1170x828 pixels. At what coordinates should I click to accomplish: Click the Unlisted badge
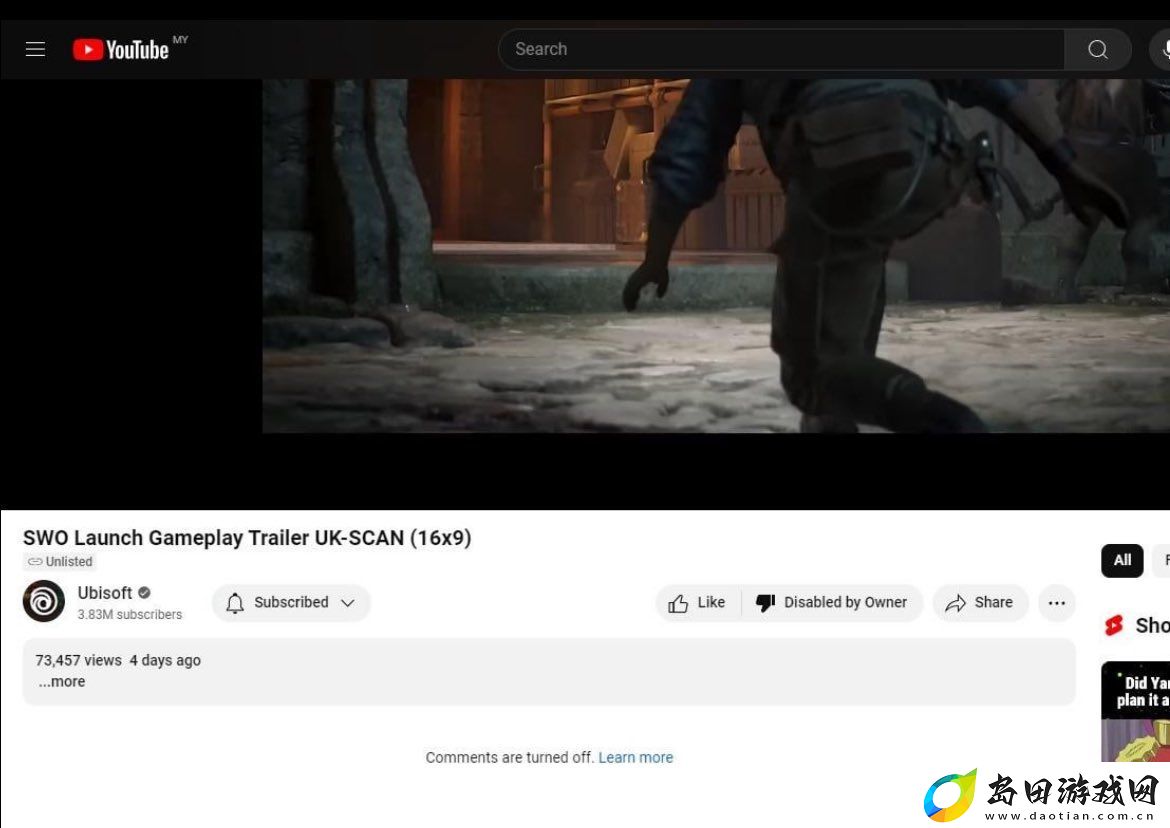[60, 562]
